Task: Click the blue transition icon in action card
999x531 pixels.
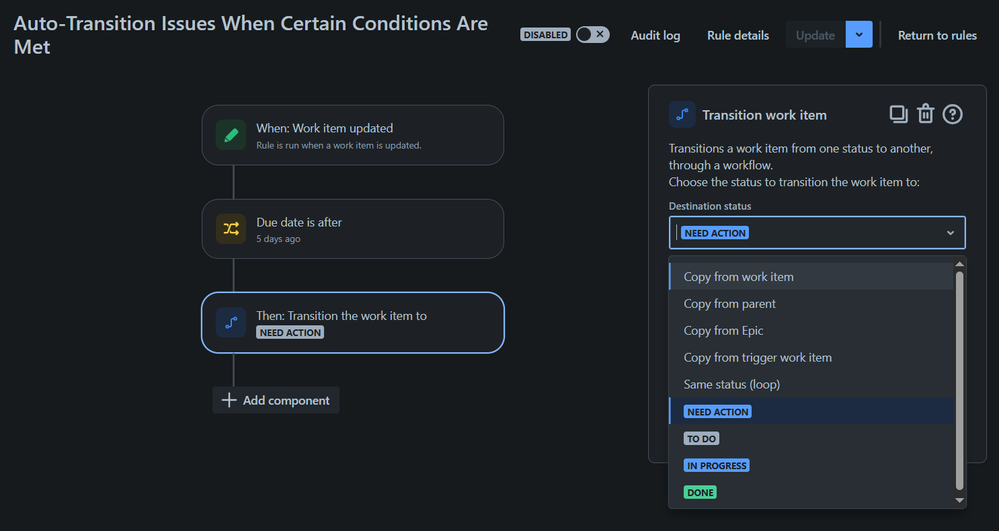Action: [231, 323]
